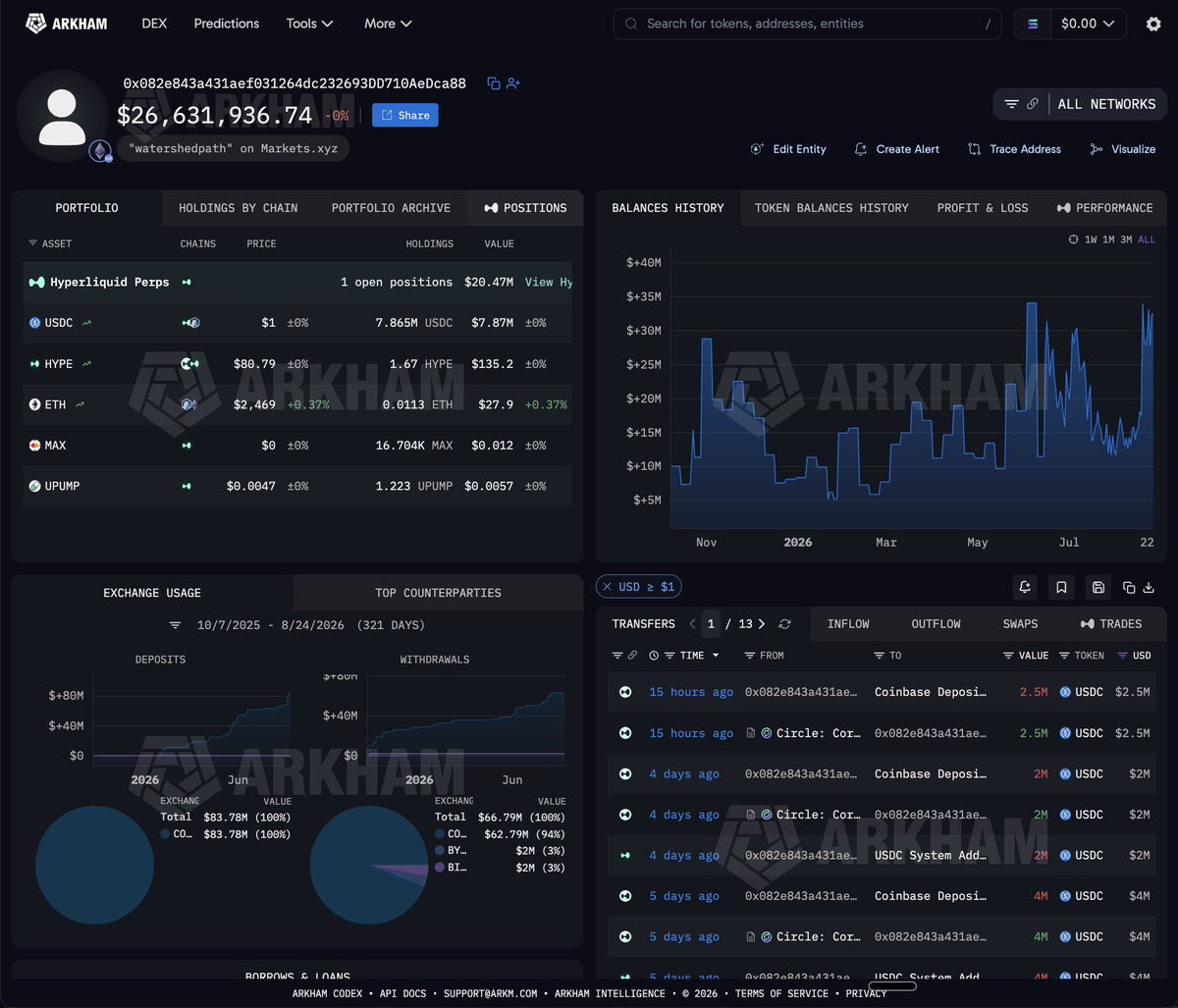Image resolution: width=1178 pixels, height=1008 pixels.
Task: Select the 3M time range option
Action: [x=1126, y=239]
